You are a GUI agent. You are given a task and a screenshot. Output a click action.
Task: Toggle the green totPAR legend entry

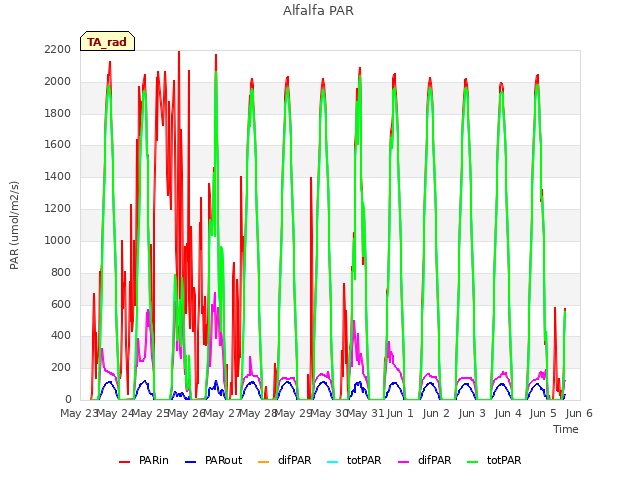[494, 460]
